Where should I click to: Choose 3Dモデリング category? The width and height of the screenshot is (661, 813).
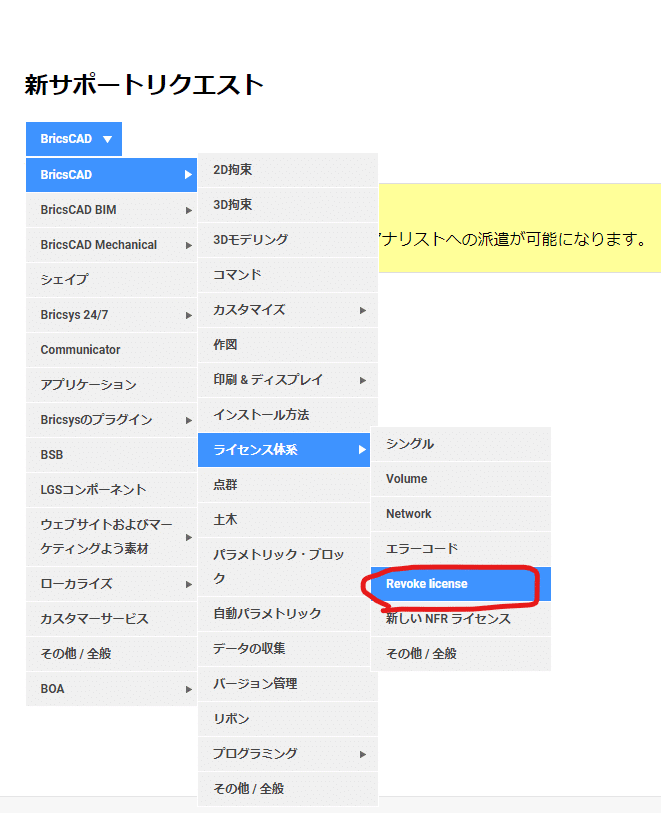pyautogui.click(x=288, y=240)
